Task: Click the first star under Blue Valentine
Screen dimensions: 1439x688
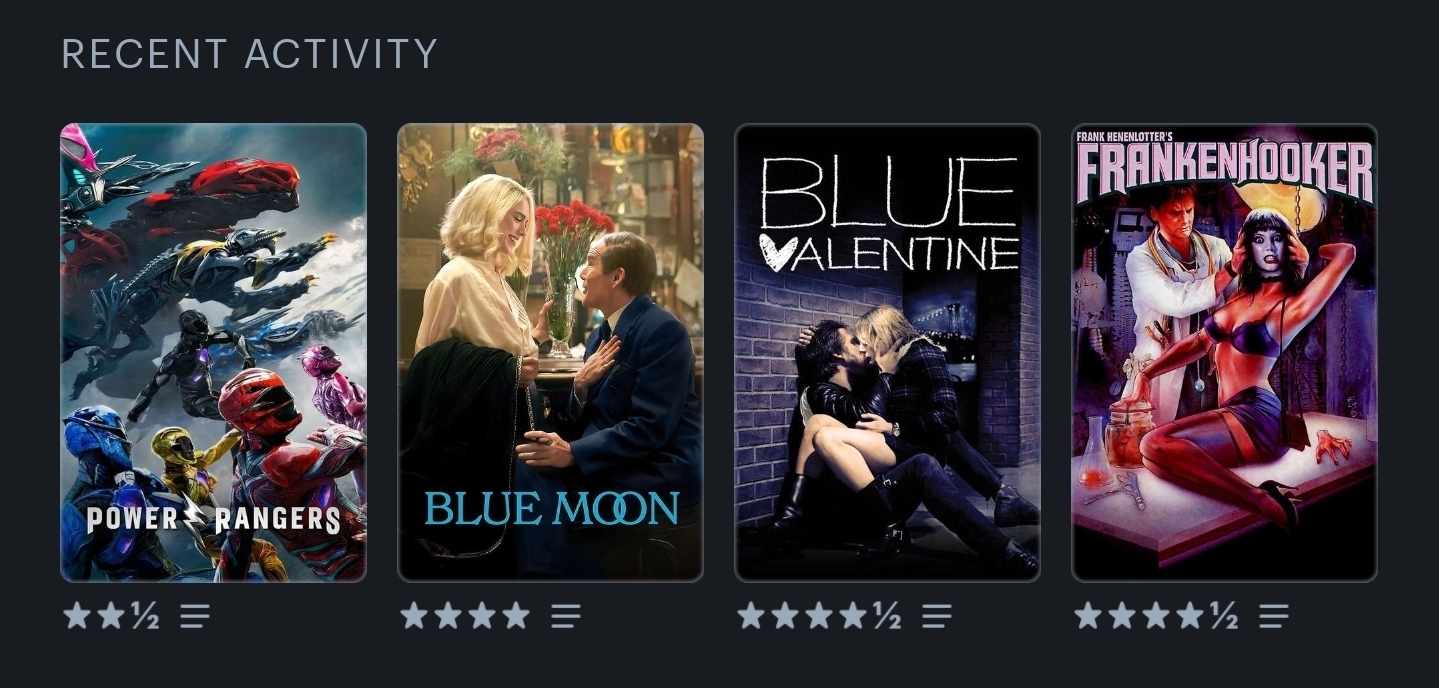Action: click(751, 615)
